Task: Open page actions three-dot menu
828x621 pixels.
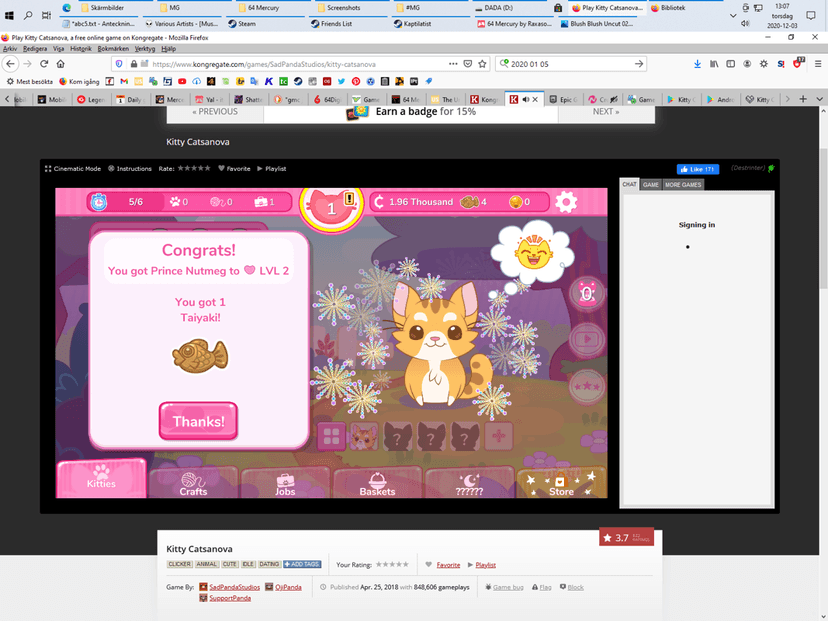Action: point(453,64)
